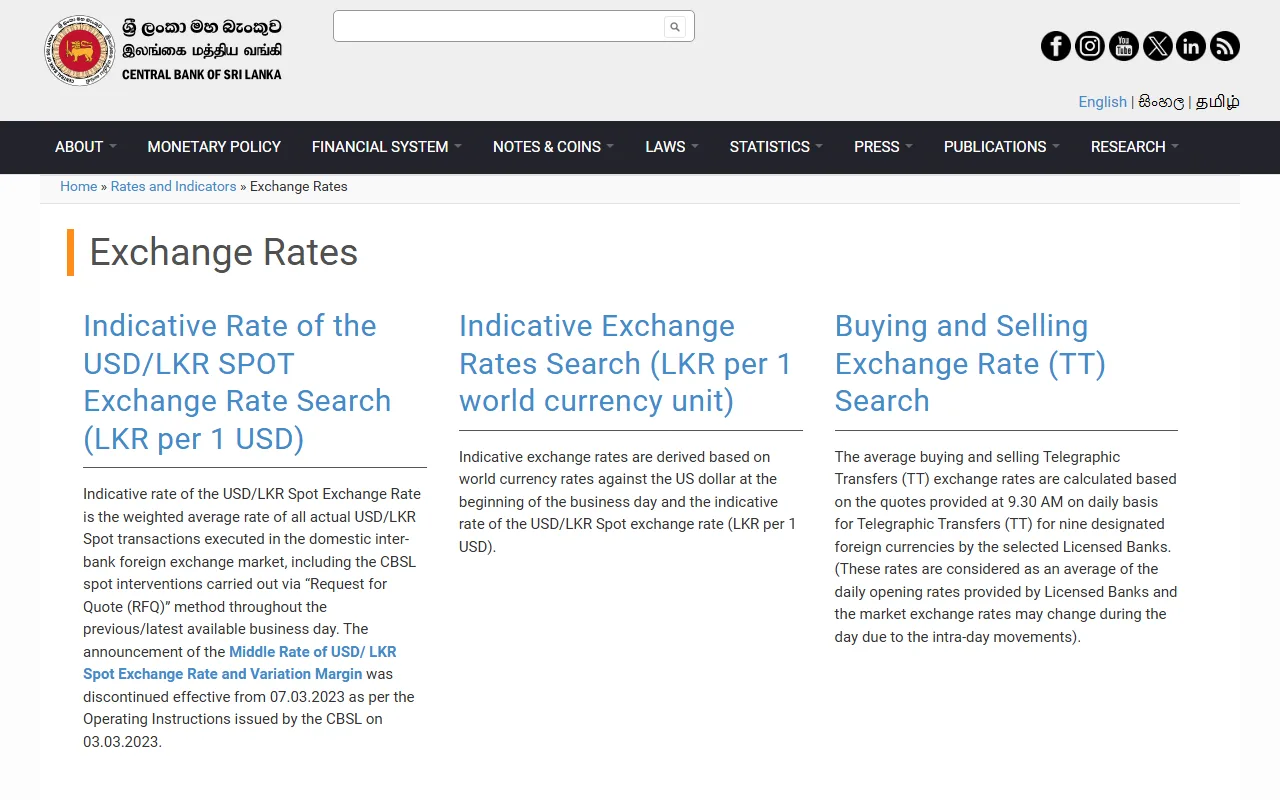Open Buying and Selling Exchange Rate (TT) Search
Viewport: 1280px width, 800px height.
coord(970,363)
